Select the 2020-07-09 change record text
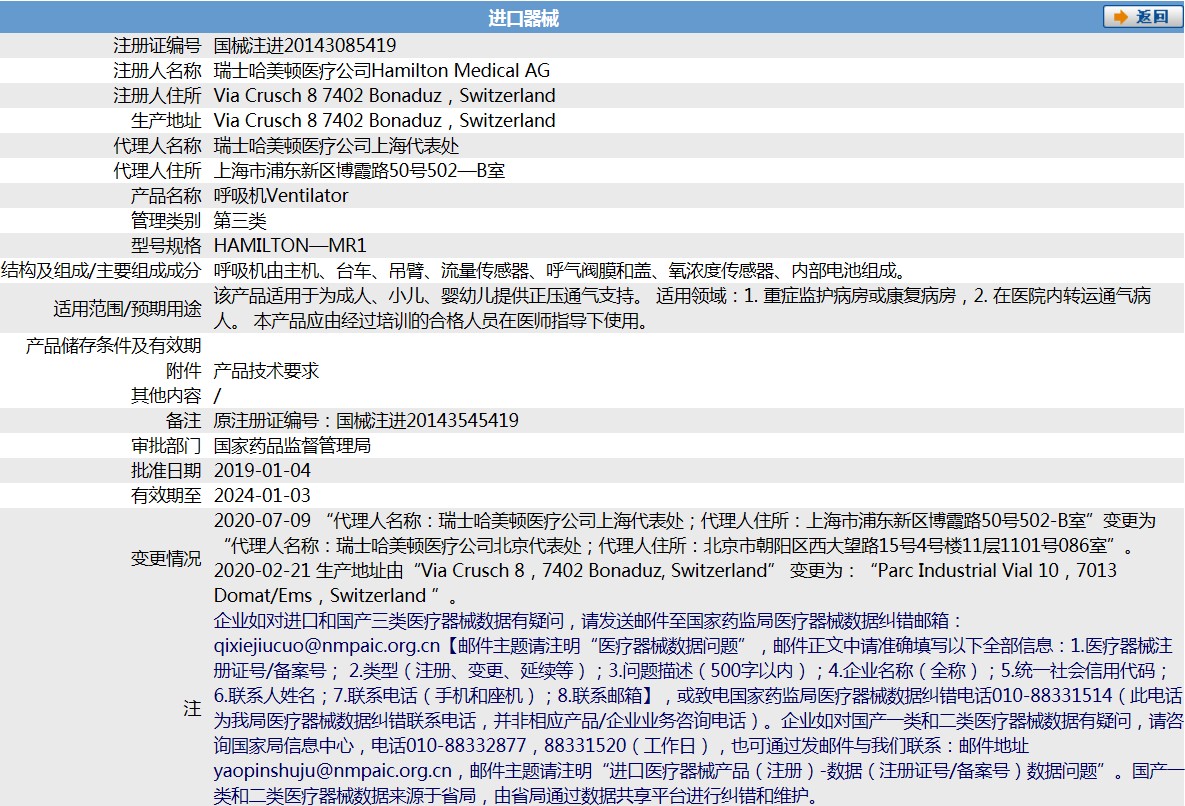Viewport: 1185px width, 806px height. 685,533
